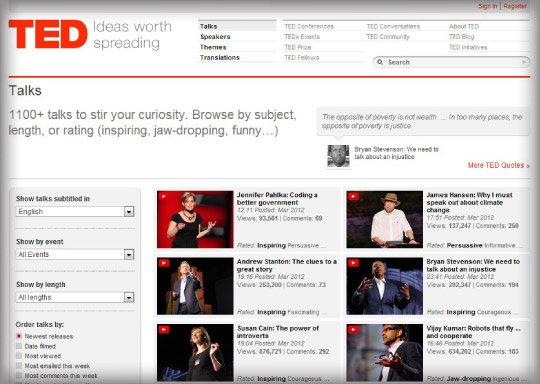
Task: Click quote attribution Bryan Stevenson link
Action: coord(397,153)
